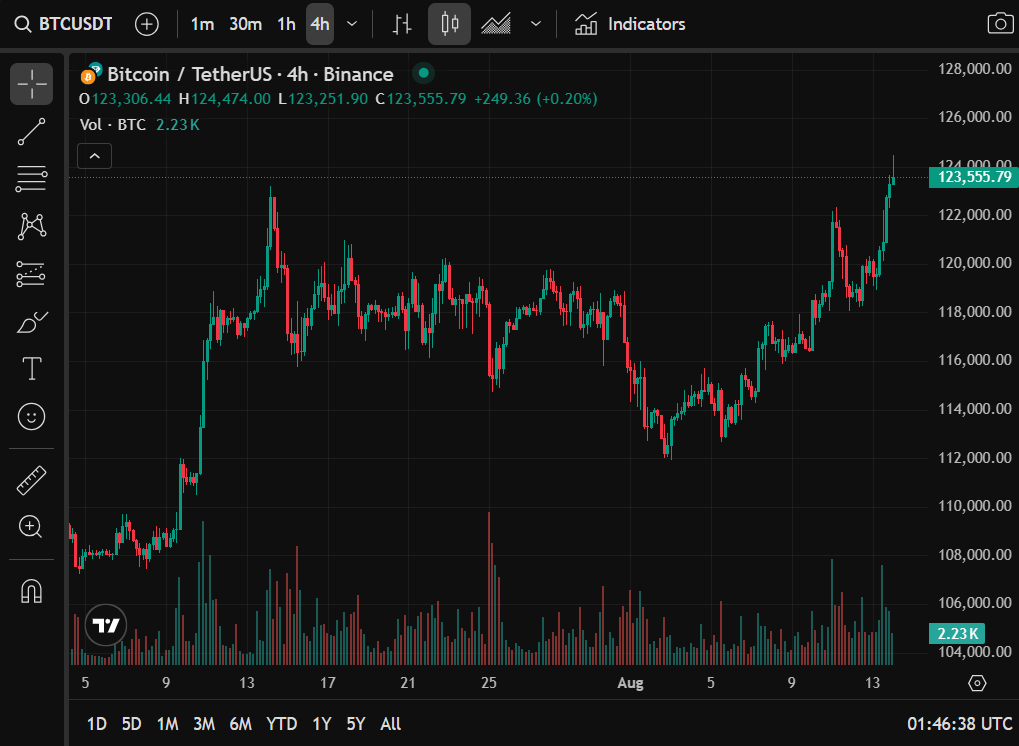Toggle the bar replay/compare bars button
This screenshot has height=746, width=1019.
point(402,24)
